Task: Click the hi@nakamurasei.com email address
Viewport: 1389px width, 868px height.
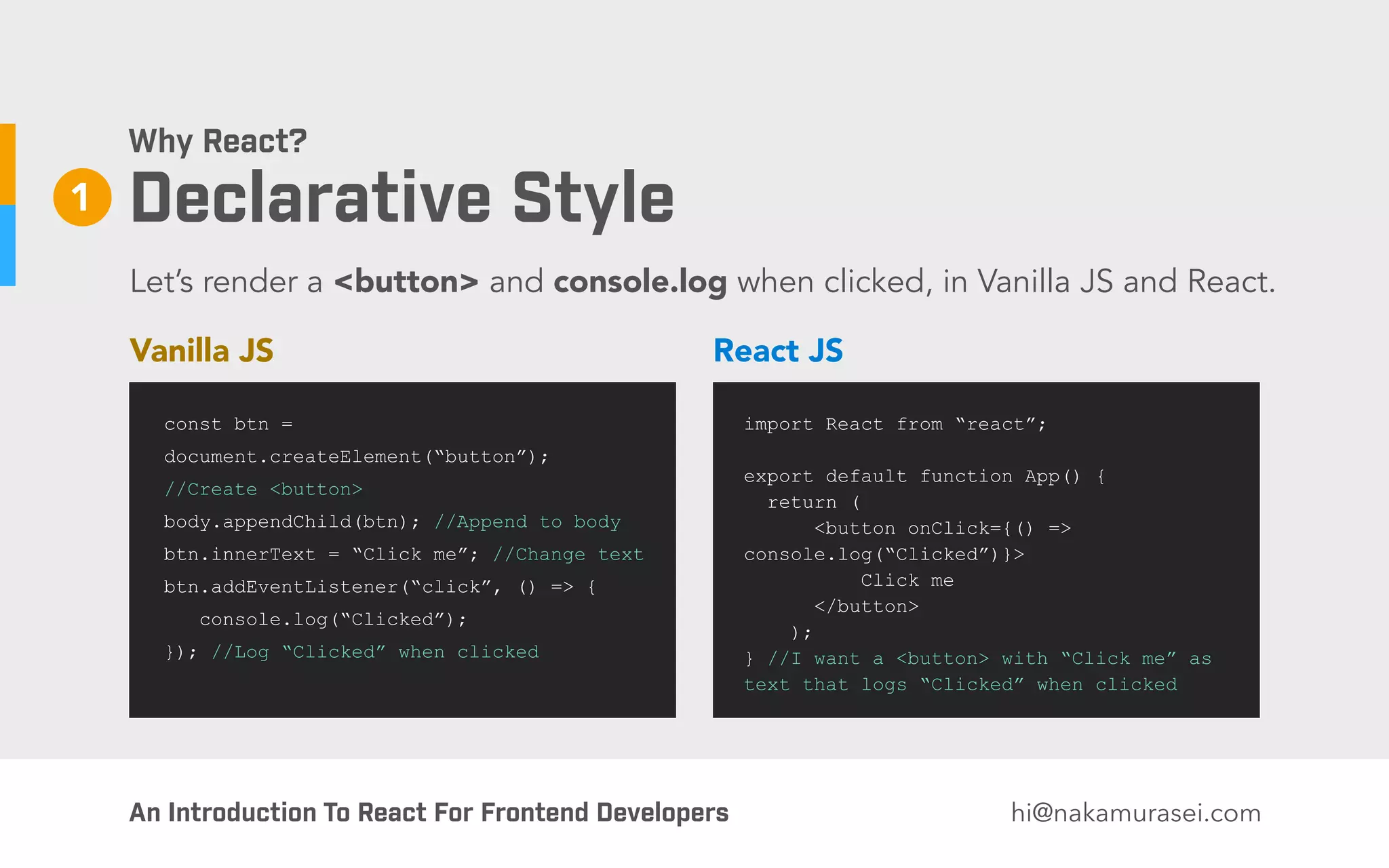Action: tap(1135, 812)
